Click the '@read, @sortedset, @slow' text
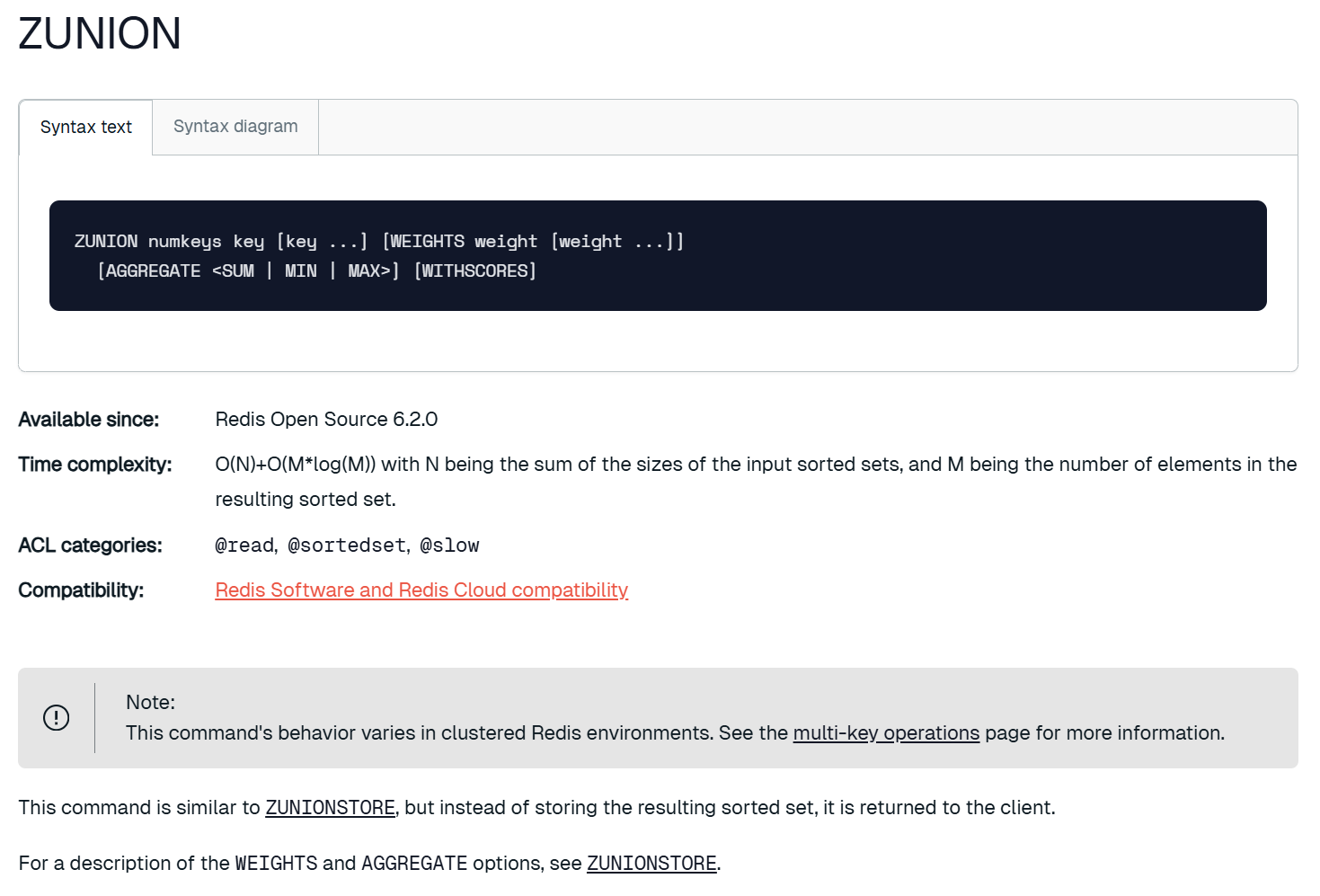 [x=347, y=546]
